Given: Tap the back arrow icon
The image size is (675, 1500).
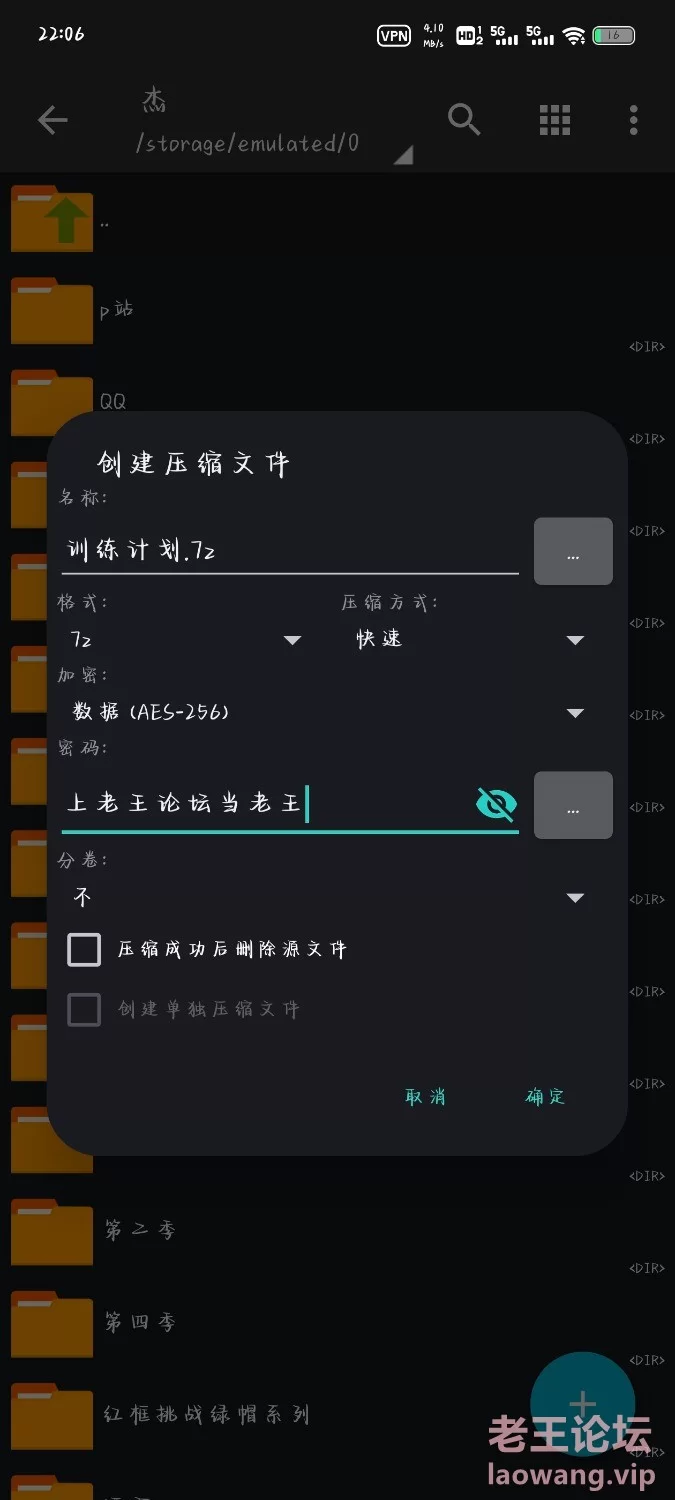Looking at the screenshot, I should point(52,121).
